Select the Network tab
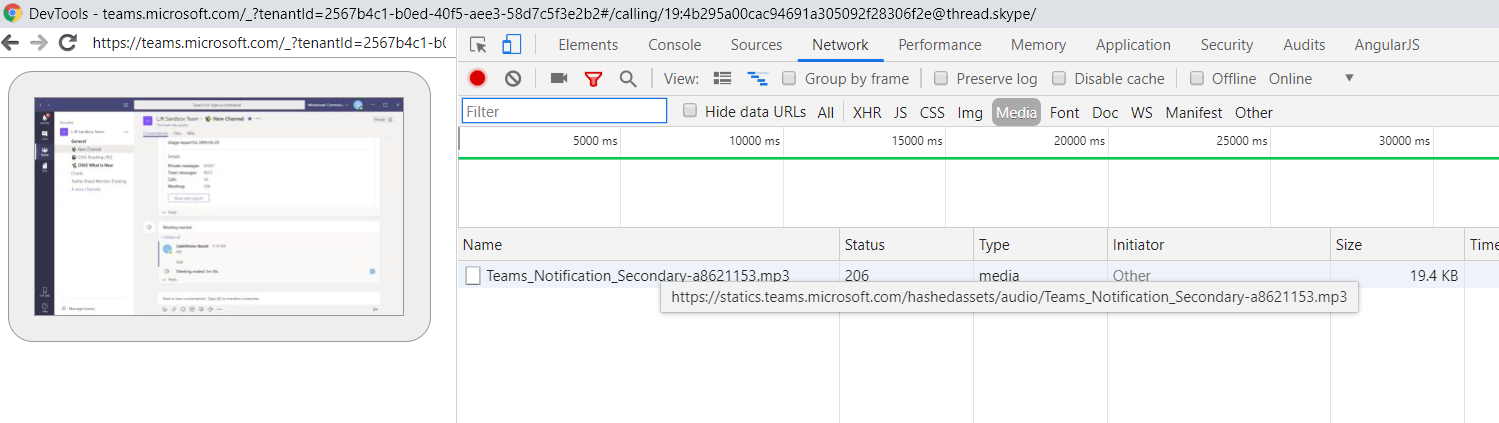The image size is (1499, 423). (840, 45)
